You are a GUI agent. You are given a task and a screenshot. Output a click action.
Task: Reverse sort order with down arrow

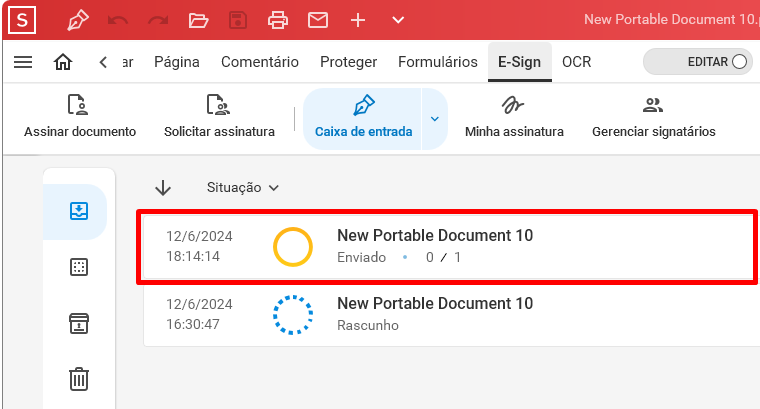[x=163, y=188]
